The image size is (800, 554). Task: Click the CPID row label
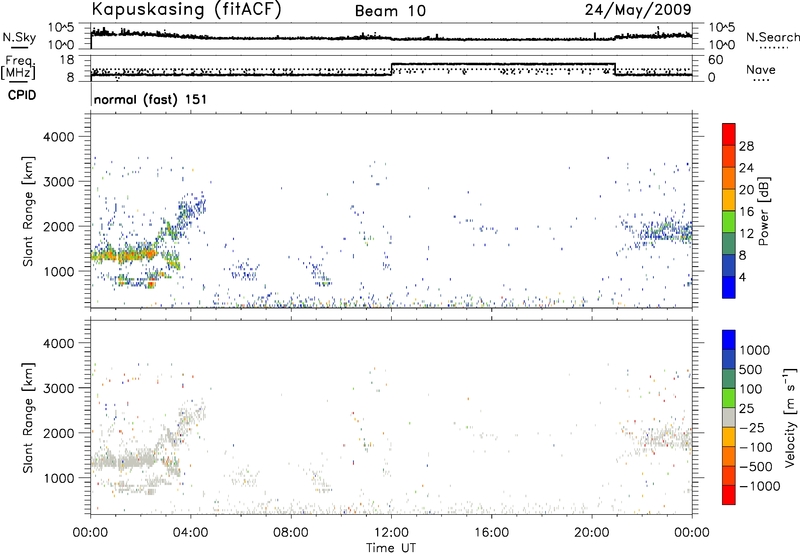pyautogui.click(x=22, y=95)
